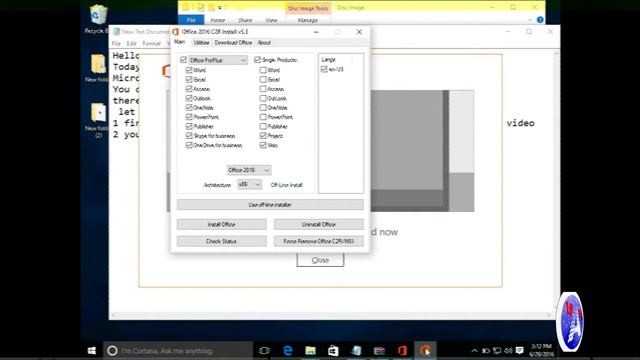The image size is (640, 360).
Task: Uncheck Outlook under Office ProPlus
Action: (189, 98)
